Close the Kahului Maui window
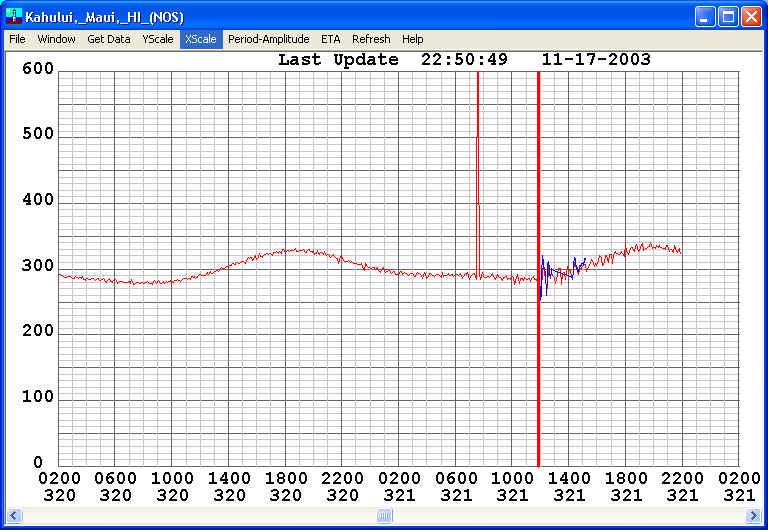Screen dimensions: 768x530 (x=751, y=17)
